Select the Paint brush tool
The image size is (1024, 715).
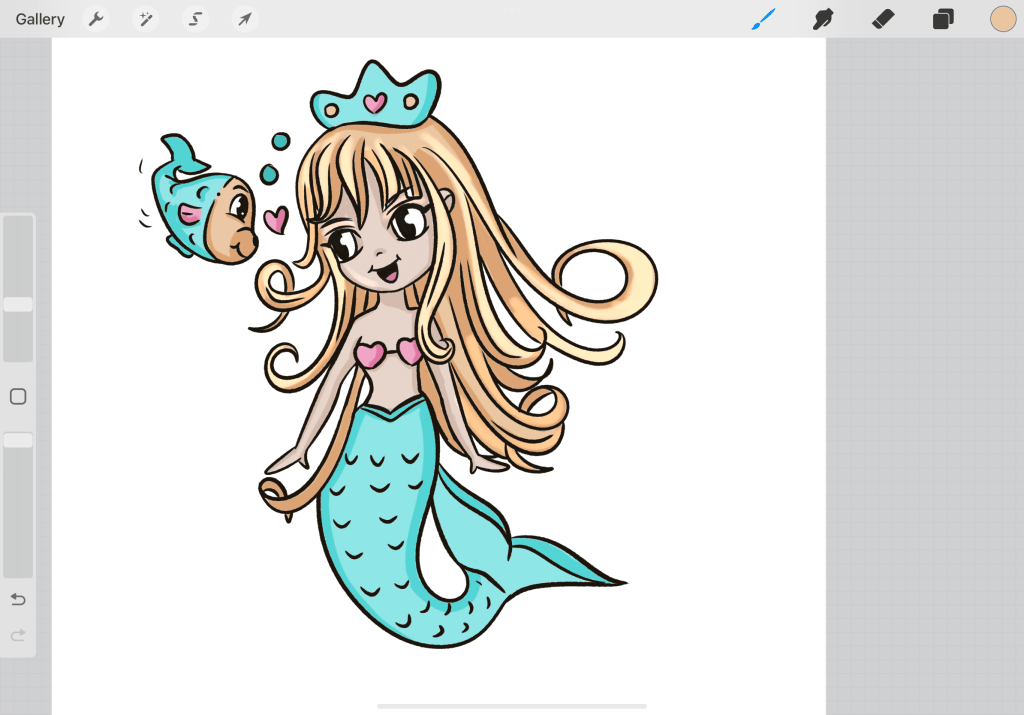[763, 19]
